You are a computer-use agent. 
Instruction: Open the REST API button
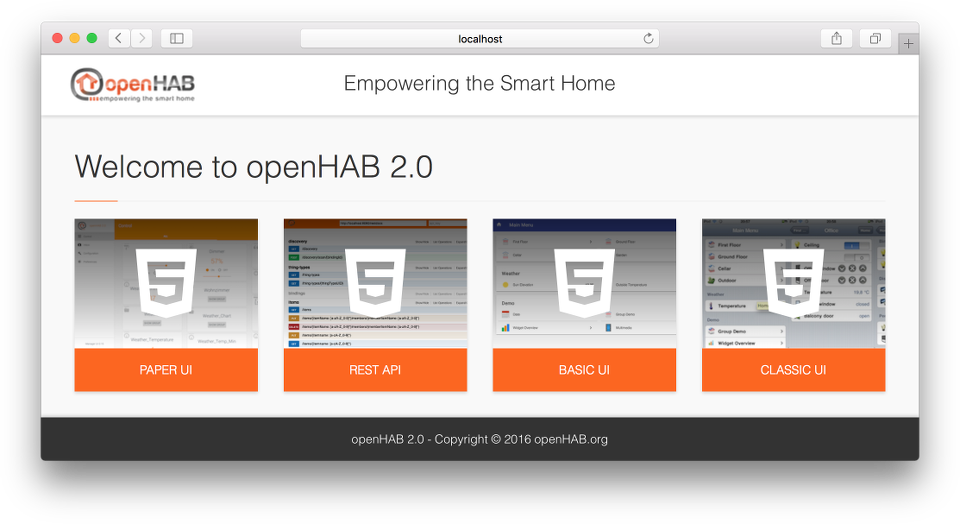375,370
